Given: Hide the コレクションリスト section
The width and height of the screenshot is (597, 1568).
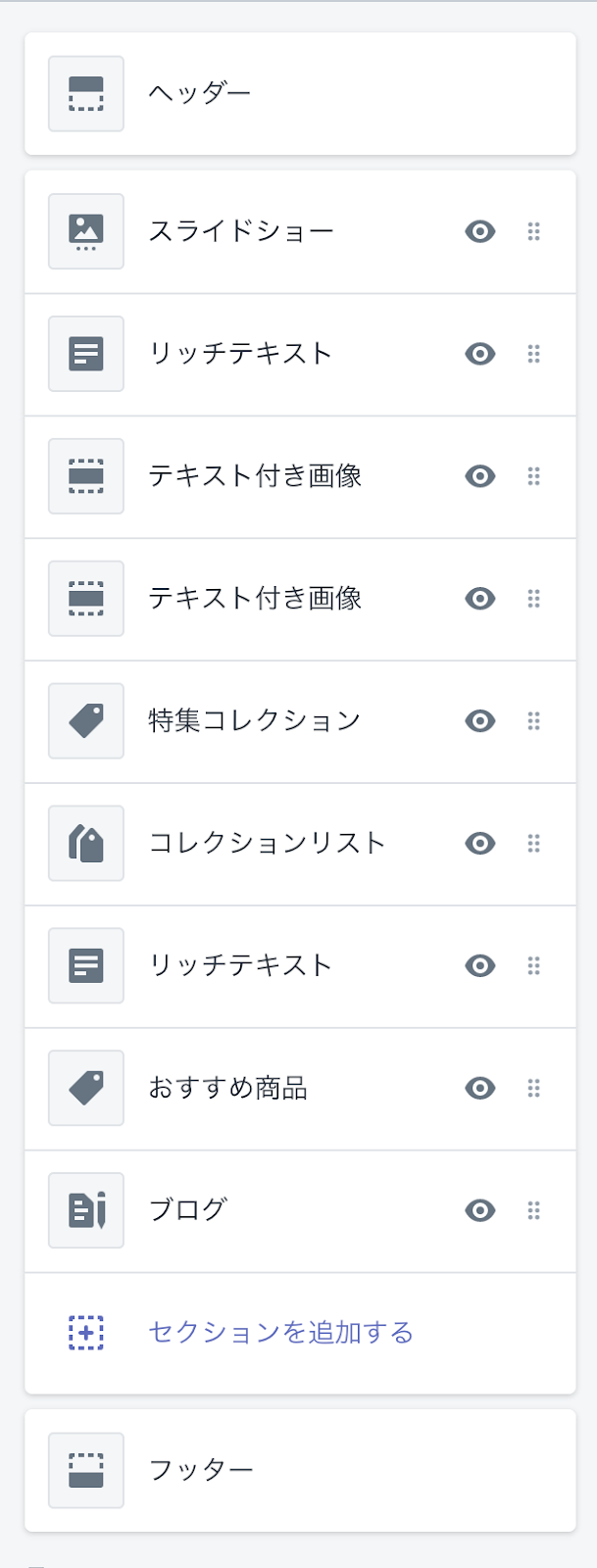Looking at the screenshot, I should (480, 844).
